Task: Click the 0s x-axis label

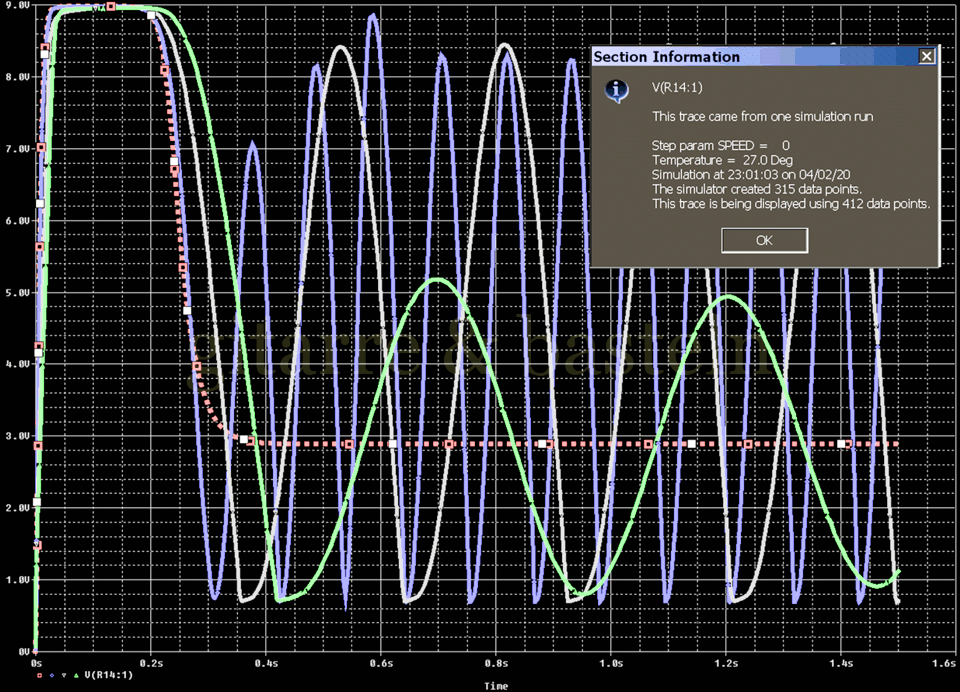Action: [x=36, y=663]
